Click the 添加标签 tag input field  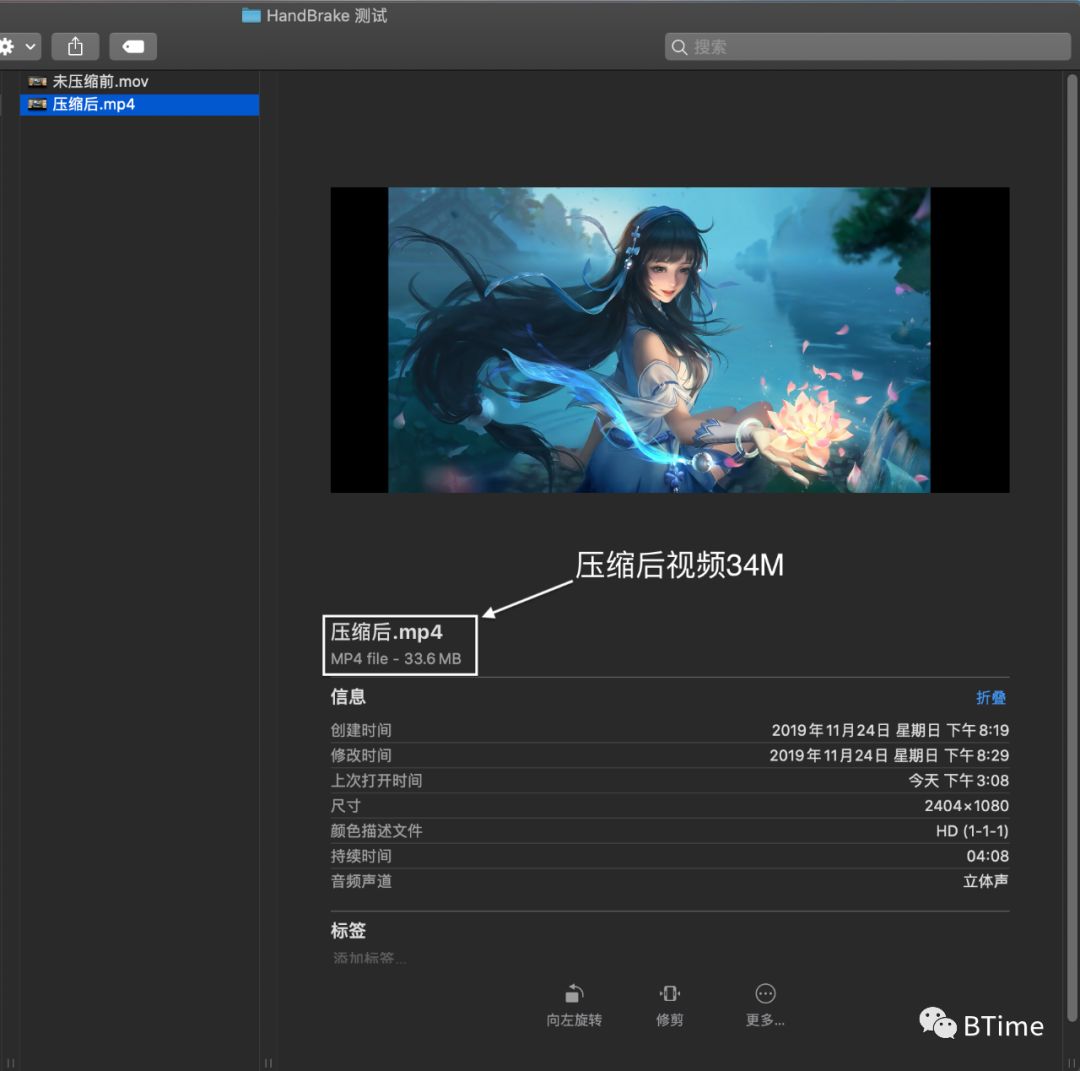pyautogui.click(x=370, y=957)
